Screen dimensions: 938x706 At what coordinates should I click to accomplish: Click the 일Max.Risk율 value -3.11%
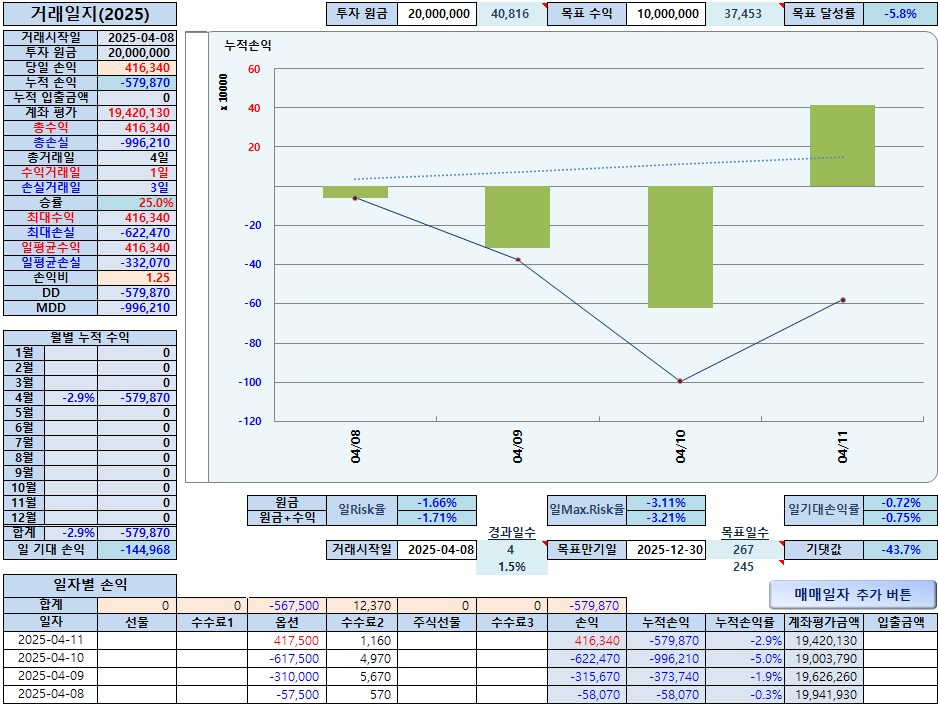(666, 503)
